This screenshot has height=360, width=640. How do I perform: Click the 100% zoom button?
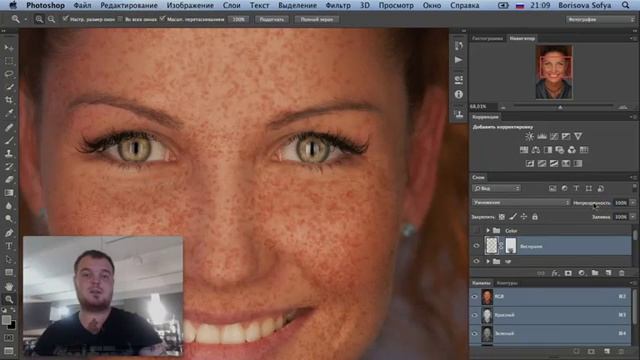239,19
